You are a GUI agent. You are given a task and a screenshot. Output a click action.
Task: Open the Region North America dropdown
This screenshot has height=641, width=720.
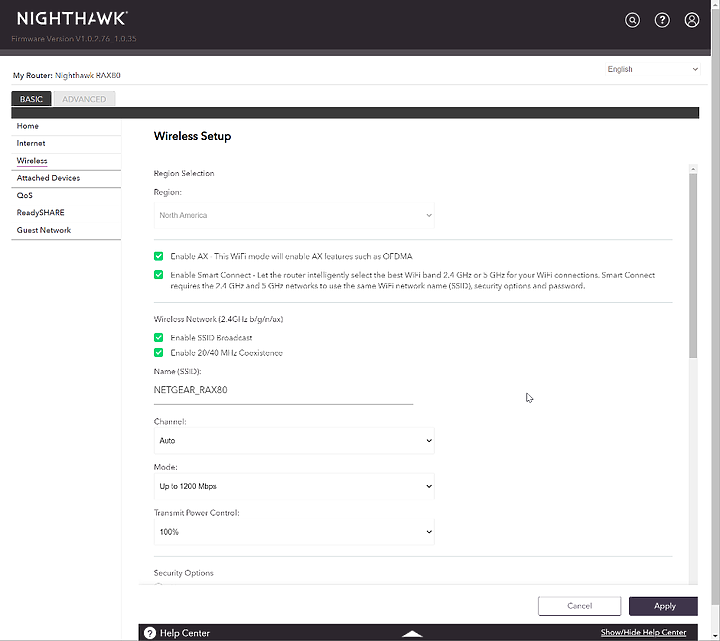(294, 215)
